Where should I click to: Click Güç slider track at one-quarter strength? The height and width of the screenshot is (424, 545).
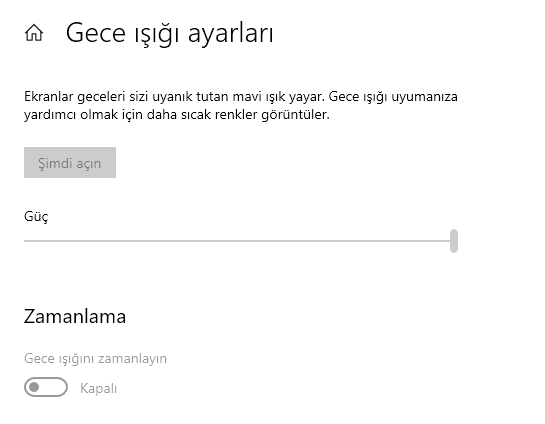[132, 240]
